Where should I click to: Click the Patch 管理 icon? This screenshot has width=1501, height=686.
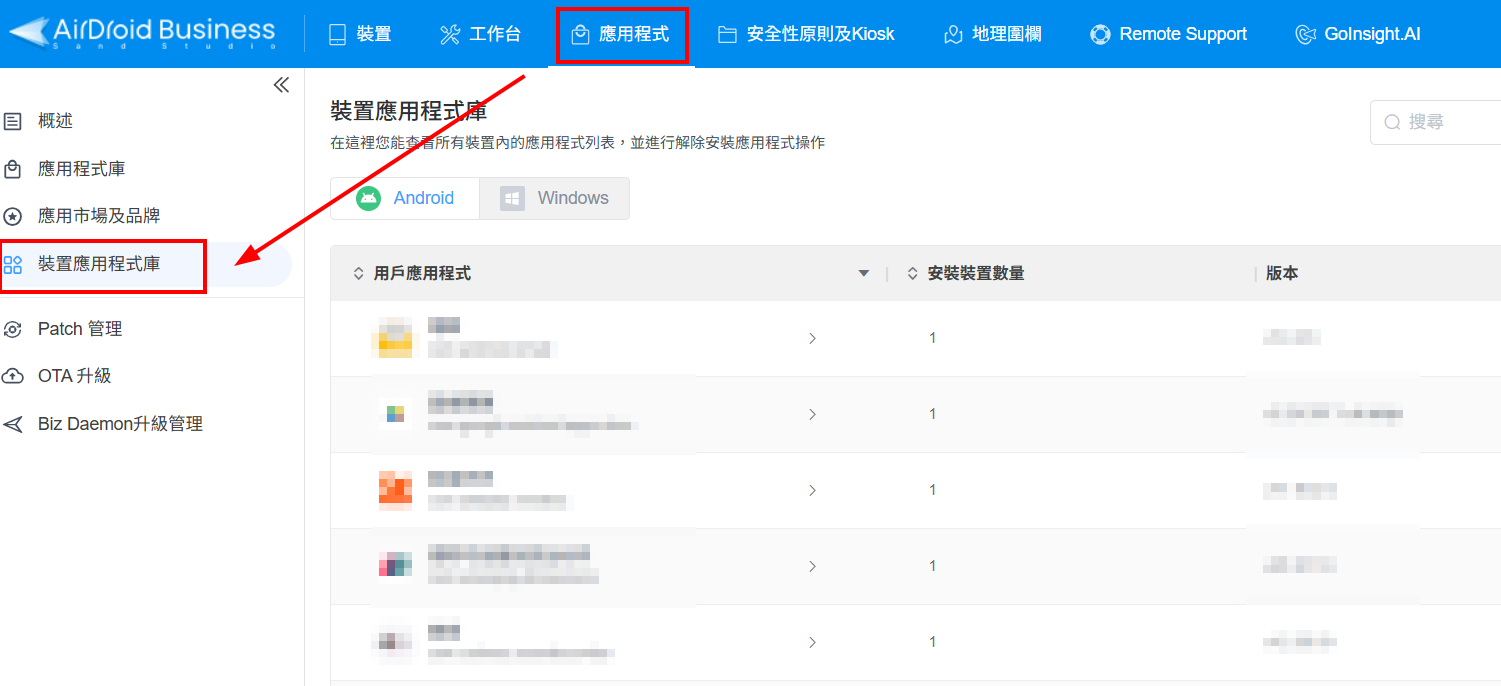pos(13,329)
